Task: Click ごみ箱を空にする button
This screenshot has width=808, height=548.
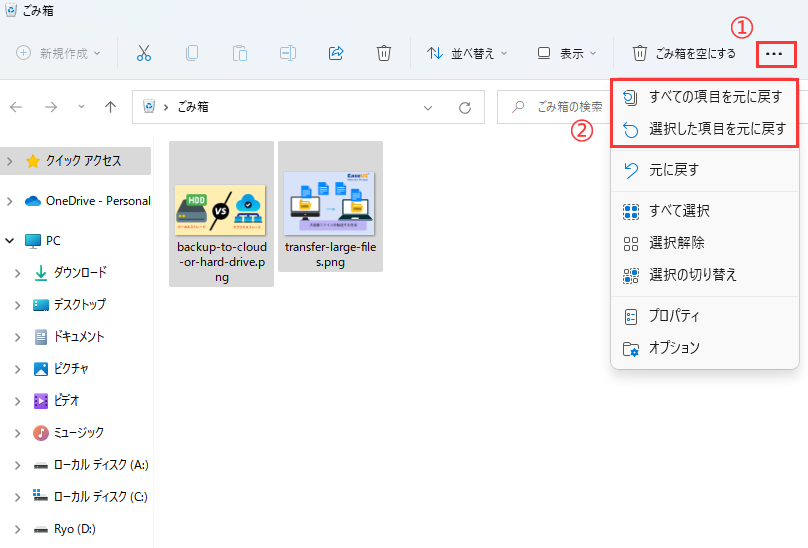Action: pyautogui.click(x=684, y=53)
